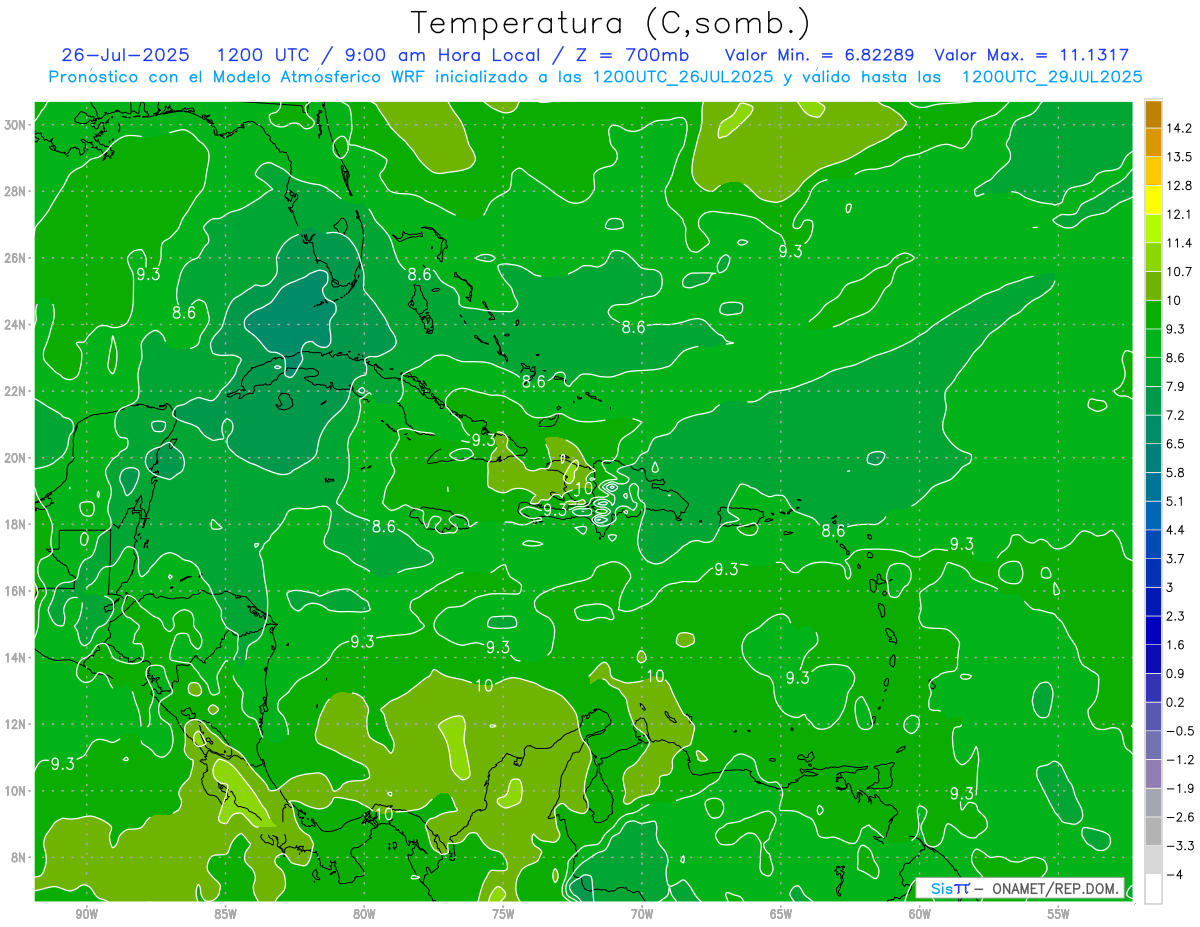The height and width of the screenshot is (927, 1200).
Task: Click the 10.7 value on the colorbar
Action: (1180, 272)
